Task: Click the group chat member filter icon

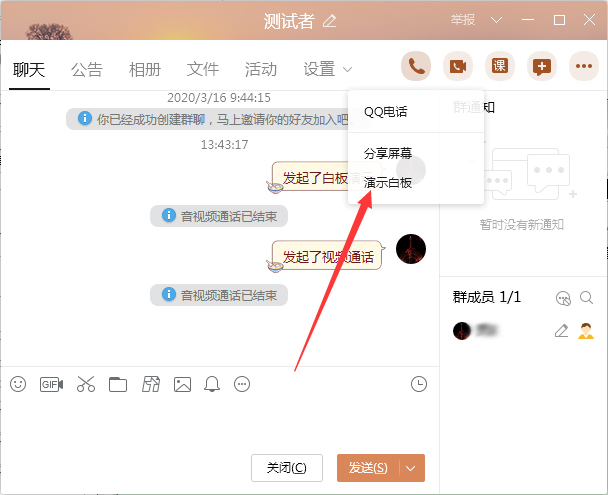Action: click(563, 298)
